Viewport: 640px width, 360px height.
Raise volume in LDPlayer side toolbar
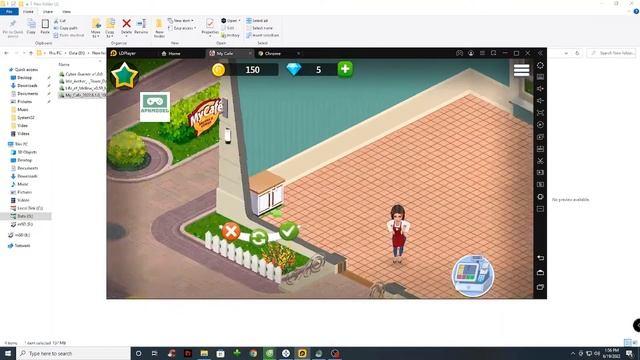click(540, 89)
